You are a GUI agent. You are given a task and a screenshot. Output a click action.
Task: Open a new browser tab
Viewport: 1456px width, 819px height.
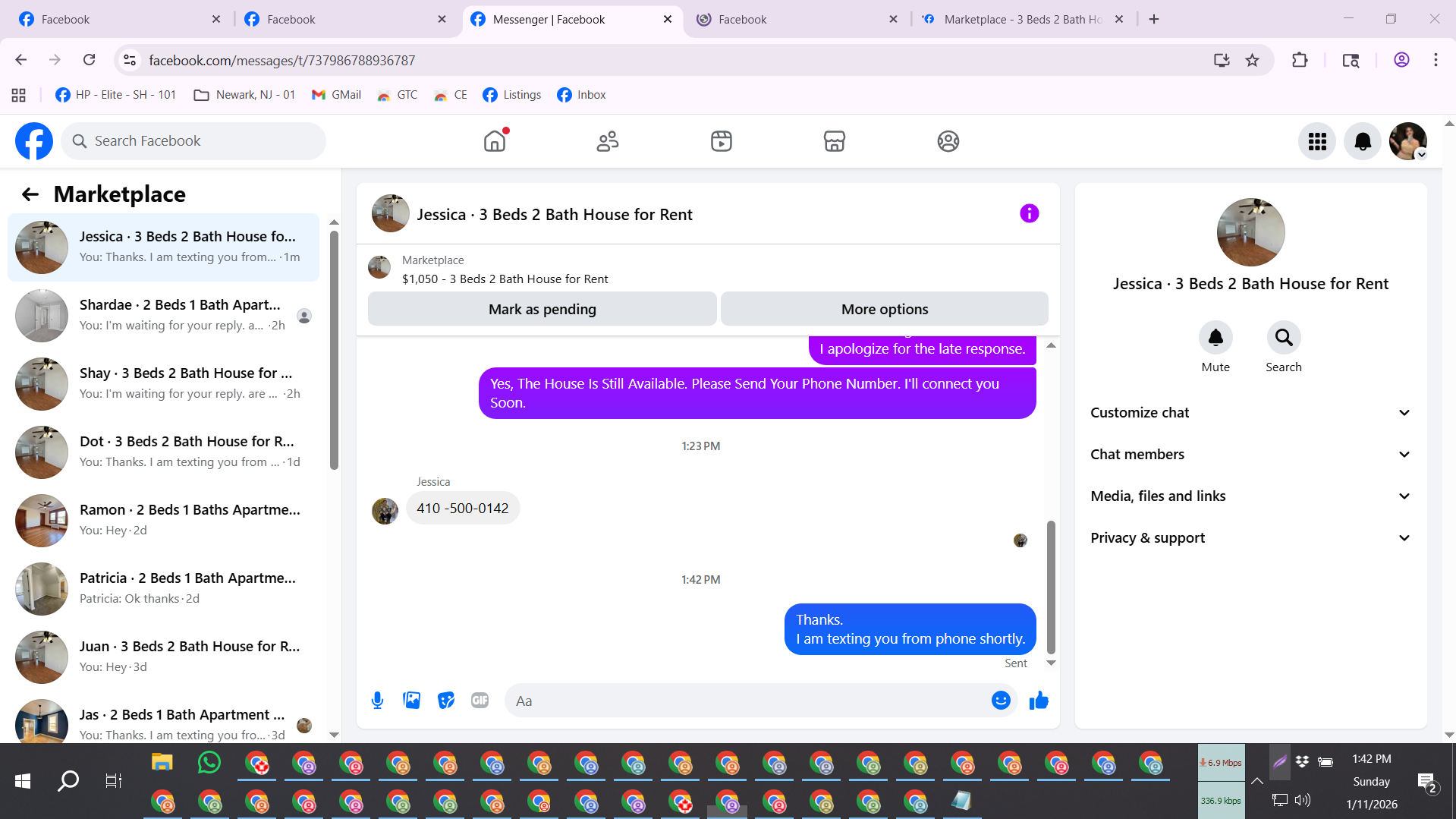(x=1154, y=19)
